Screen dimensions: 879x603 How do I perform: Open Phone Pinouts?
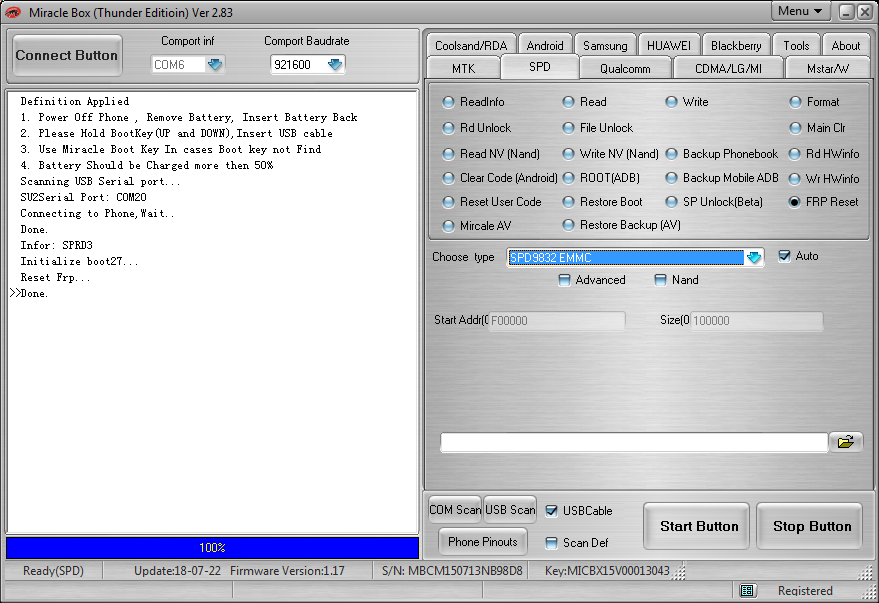coord(483,541)
